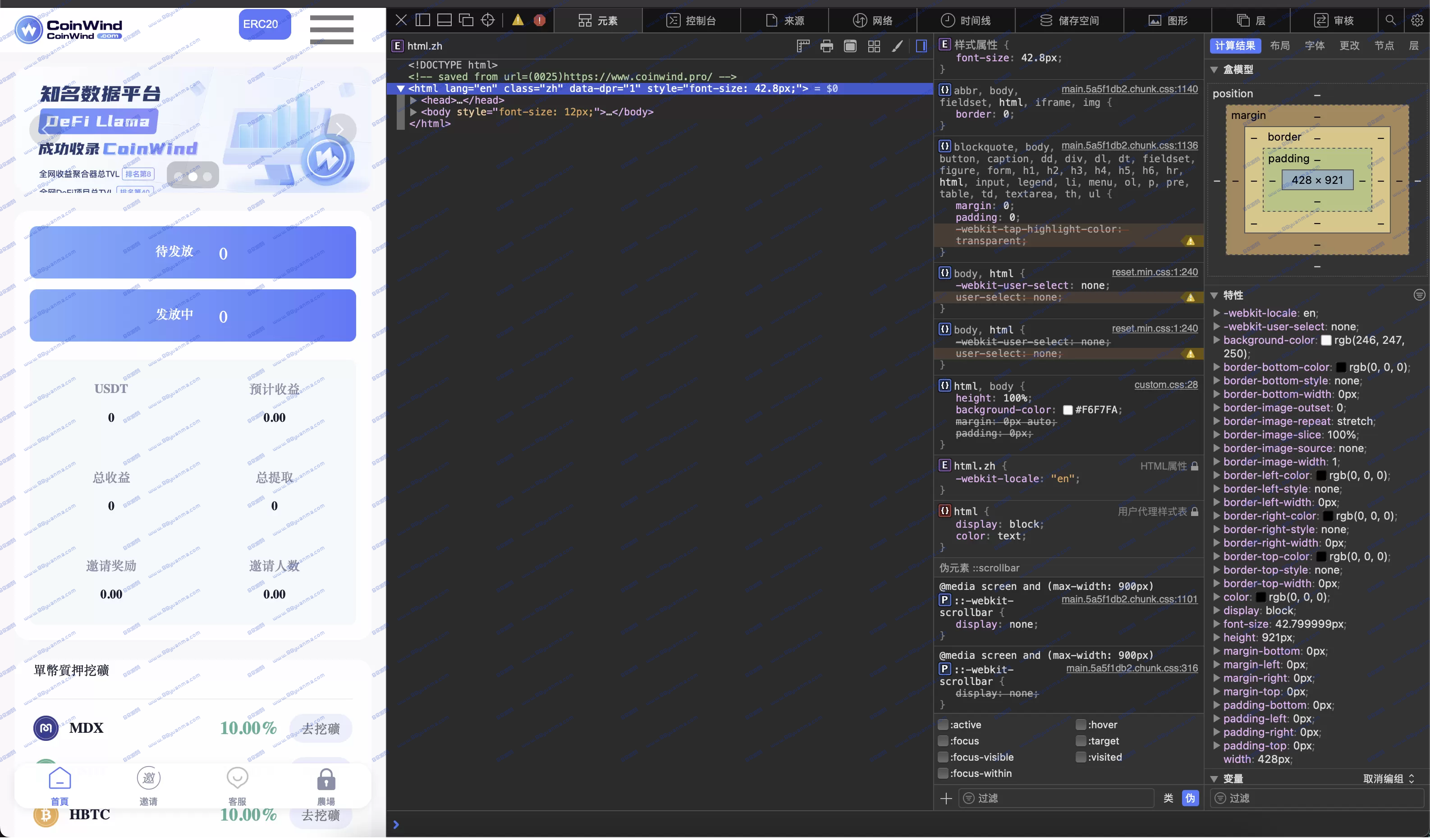1430x840 pixels.
Task: Open custom.css:28 source link
Action: point(1165,385)
